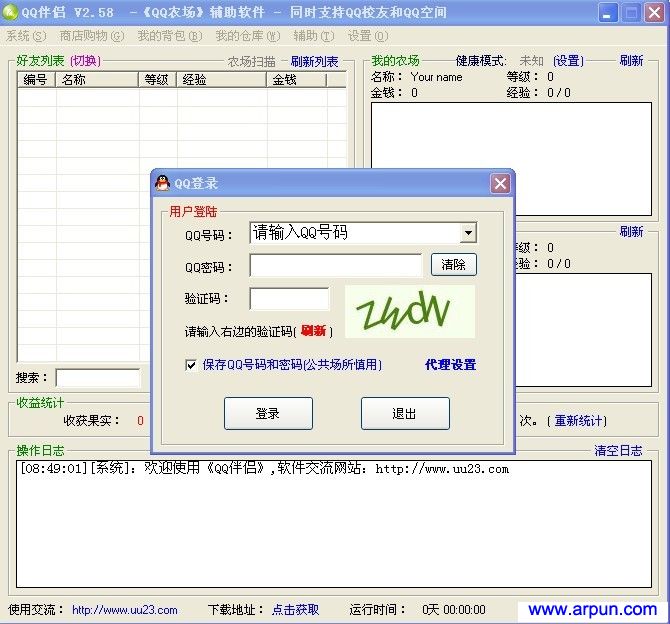Sort by the 等级 column header
Screen dimensions: 670x624
158,79
